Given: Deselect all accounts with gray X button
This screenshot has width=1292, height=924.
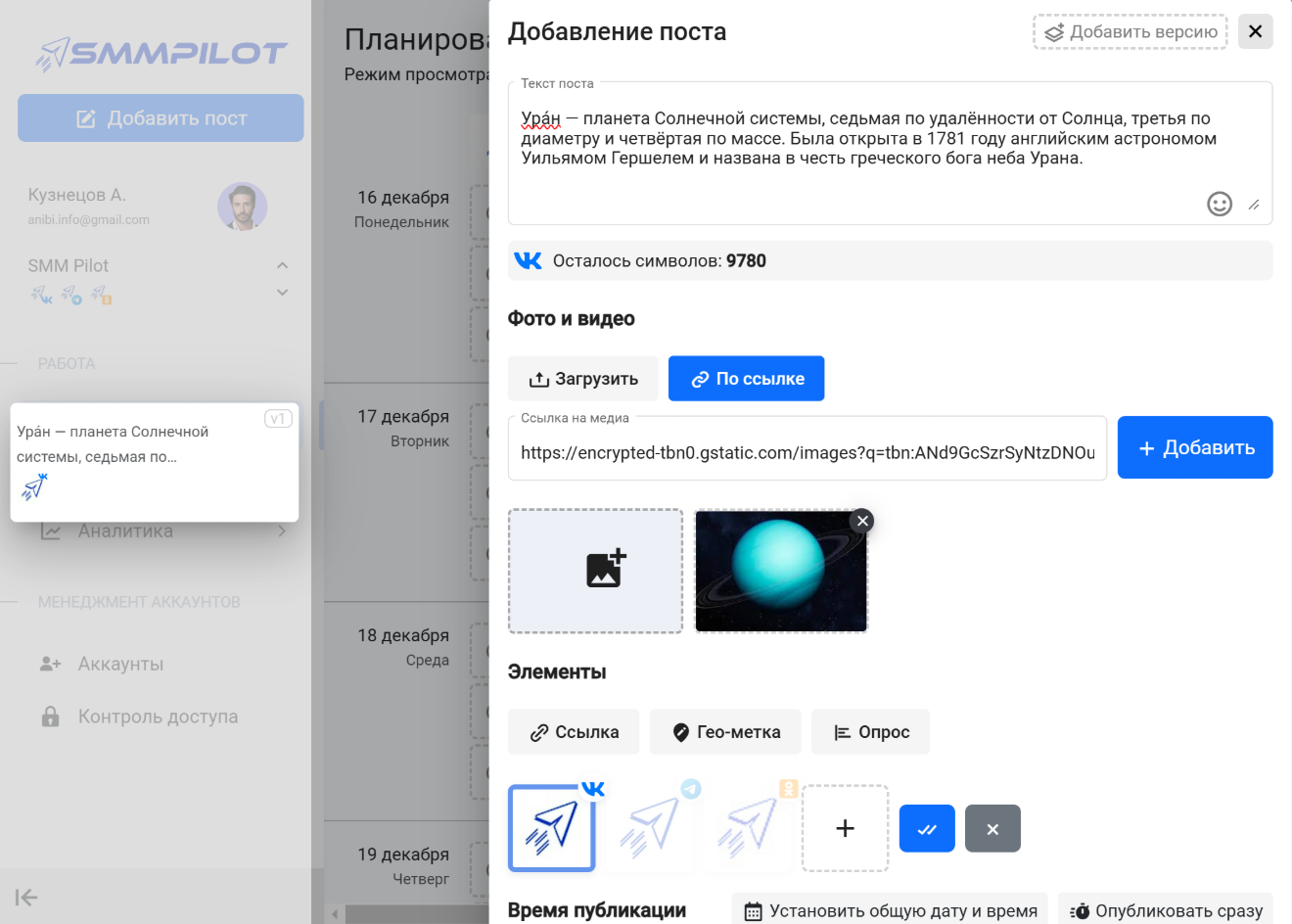Looking at the screenshot, I should (992, 829).
